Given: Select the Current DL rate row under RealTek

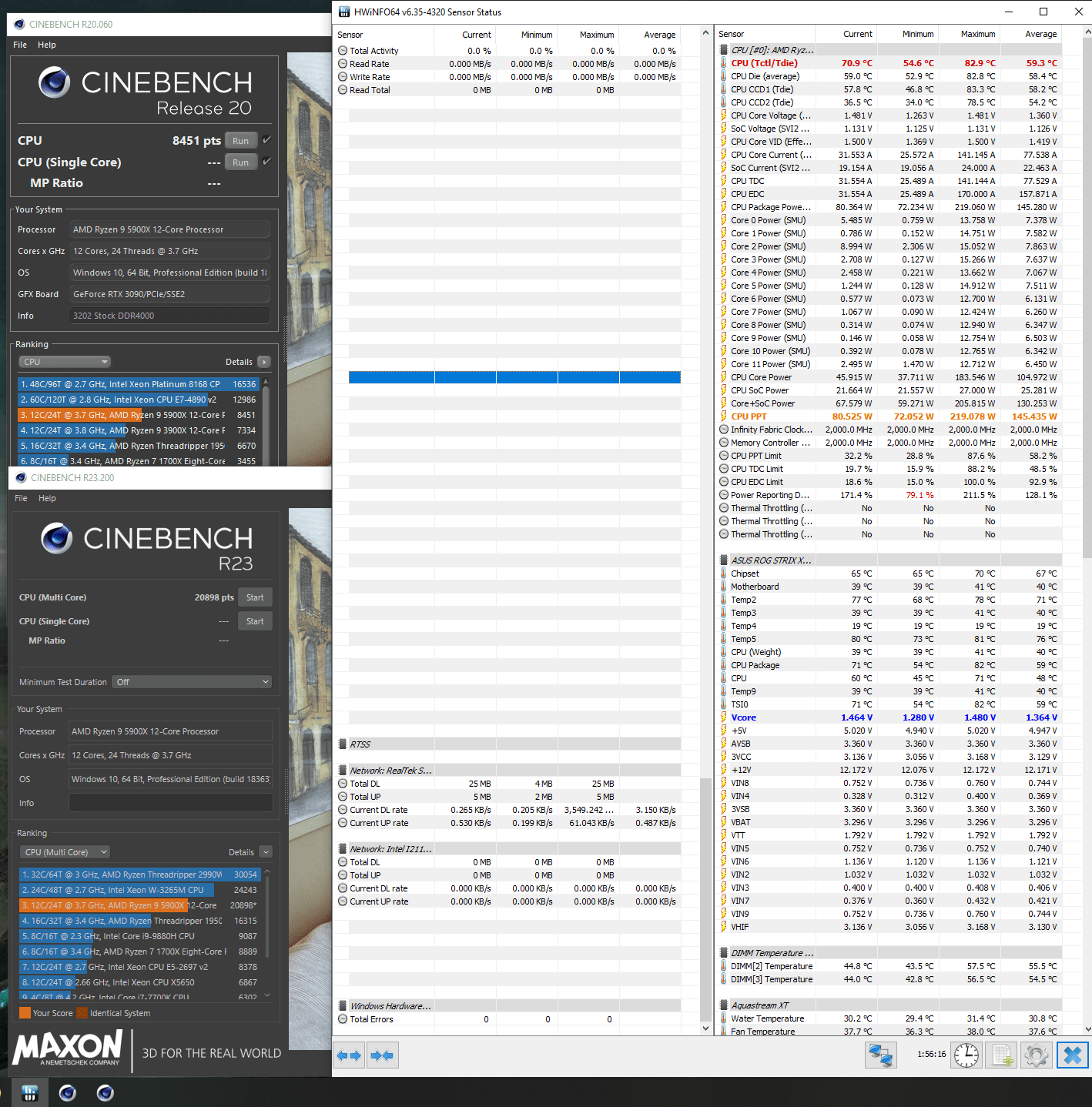Looking at the screenshot, I should 508,810.
